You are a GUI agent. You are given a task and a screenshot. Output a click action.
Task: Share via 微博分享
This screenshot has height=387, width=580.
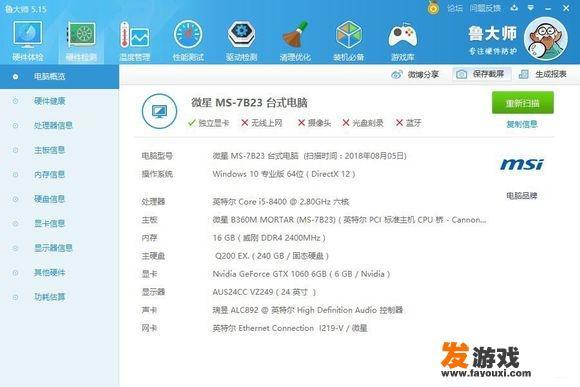tap(415, 74)
